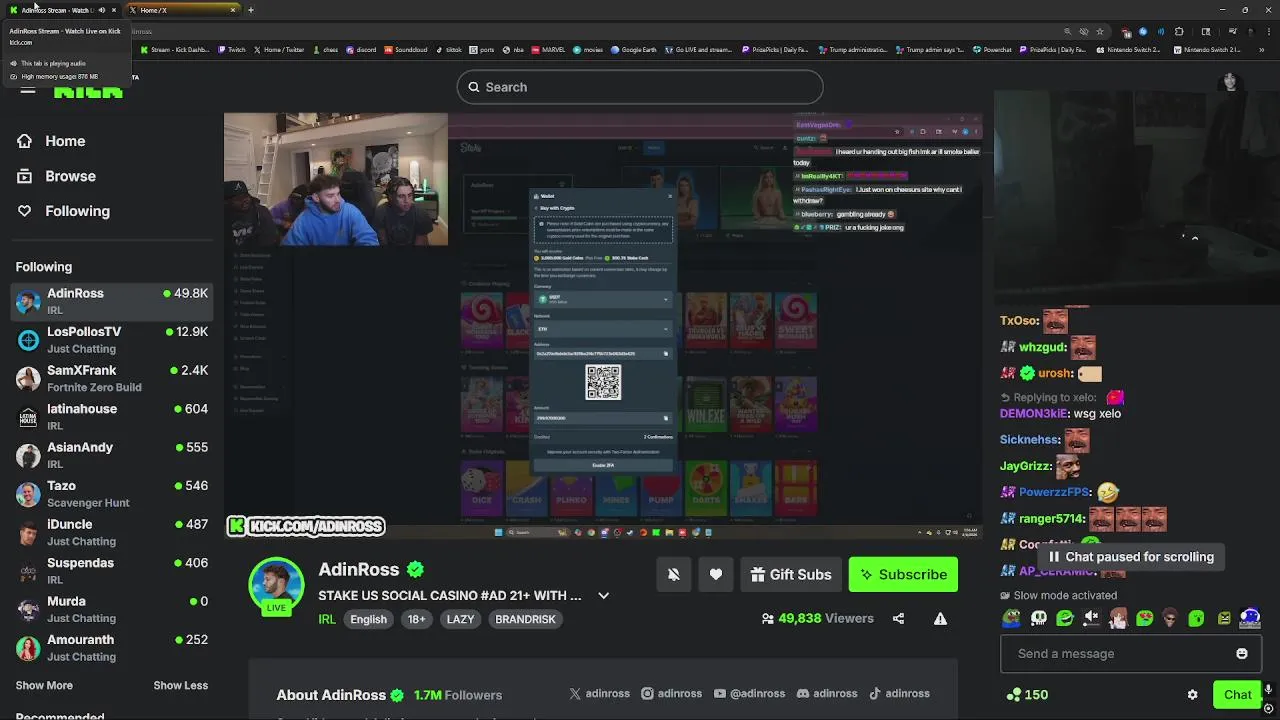This screenshot has width=1280, height=720.
Task: Insert anime girl quick emote
Action: (x=1118, y=618)
